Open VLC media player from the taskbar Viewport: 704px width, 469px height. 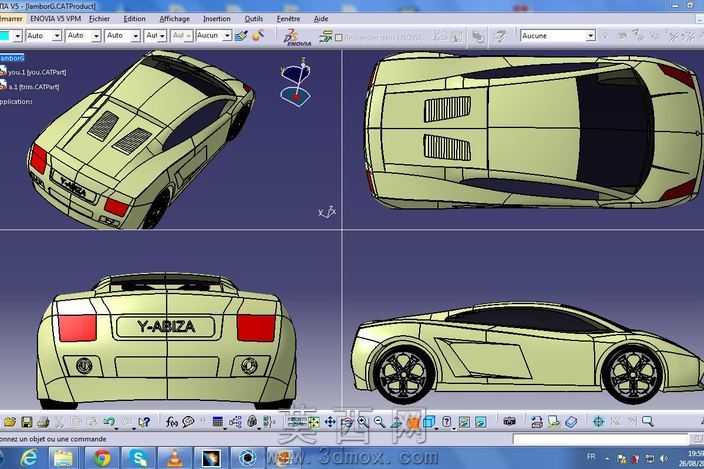click(x=174, y=458)
